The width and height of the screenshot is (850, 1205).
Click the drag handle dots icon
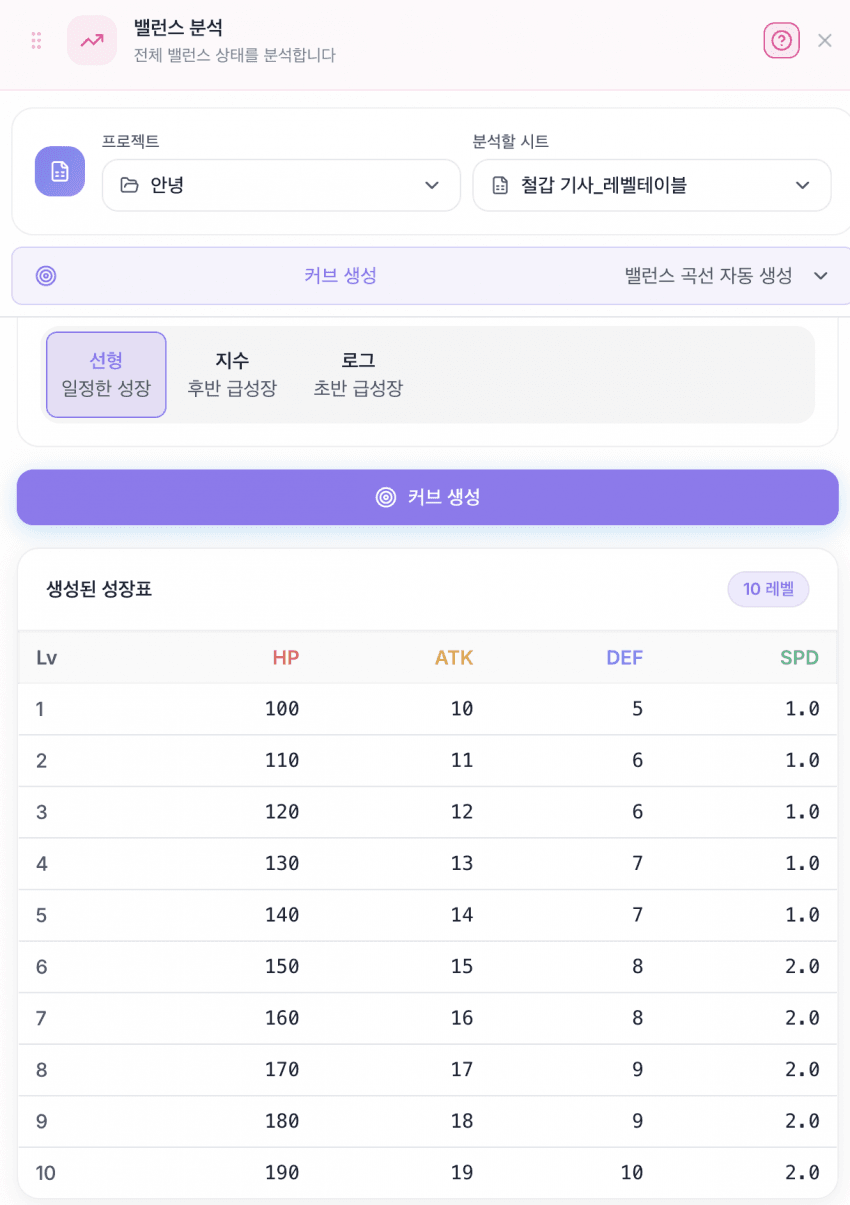pyautogui.click(x=36, y=40)
